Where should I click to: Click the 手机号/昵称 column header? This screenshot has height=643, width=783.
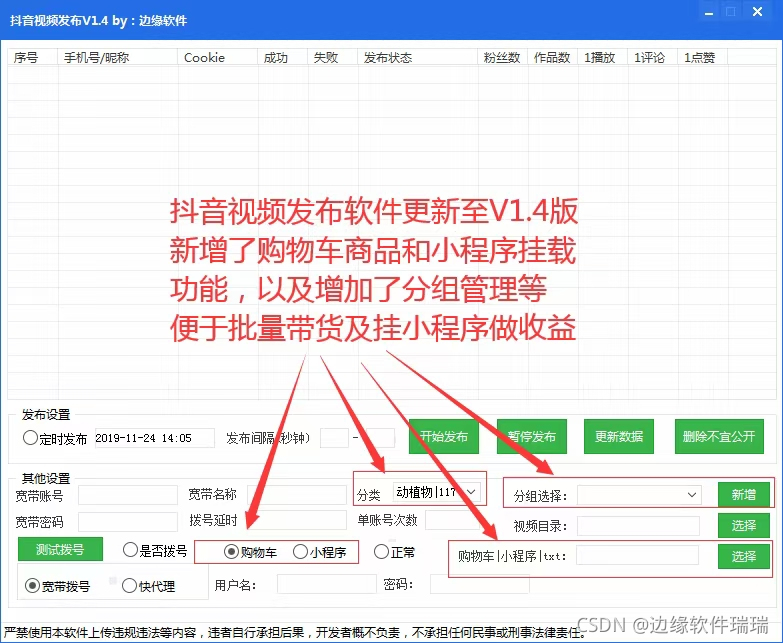pos(118,57)
